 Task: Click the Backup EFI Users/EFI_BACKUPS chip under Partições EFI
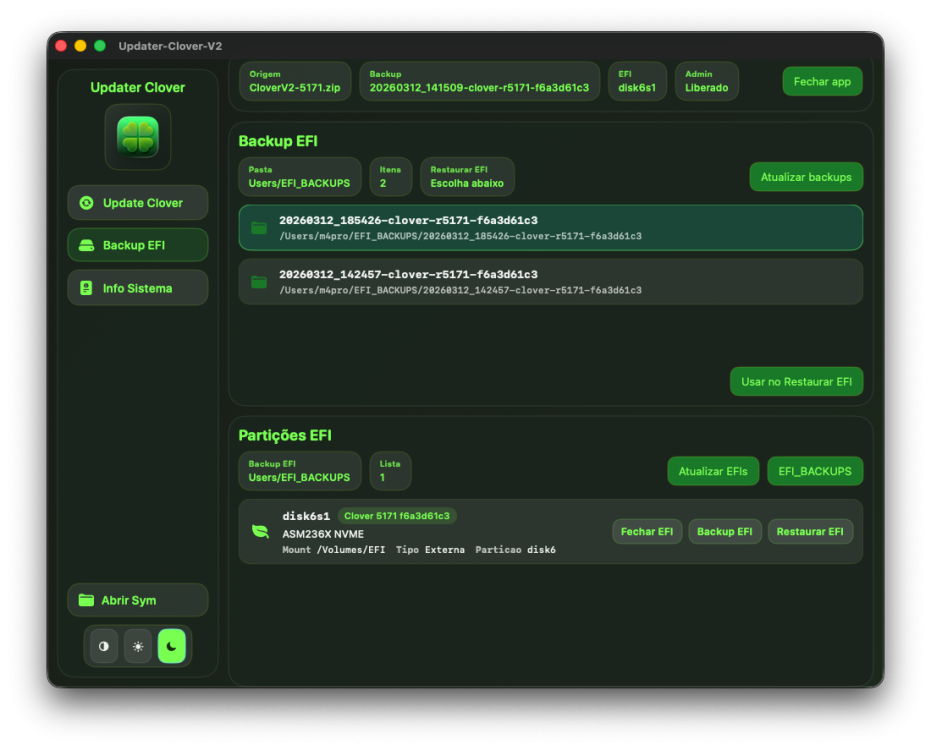coord(300,471)
